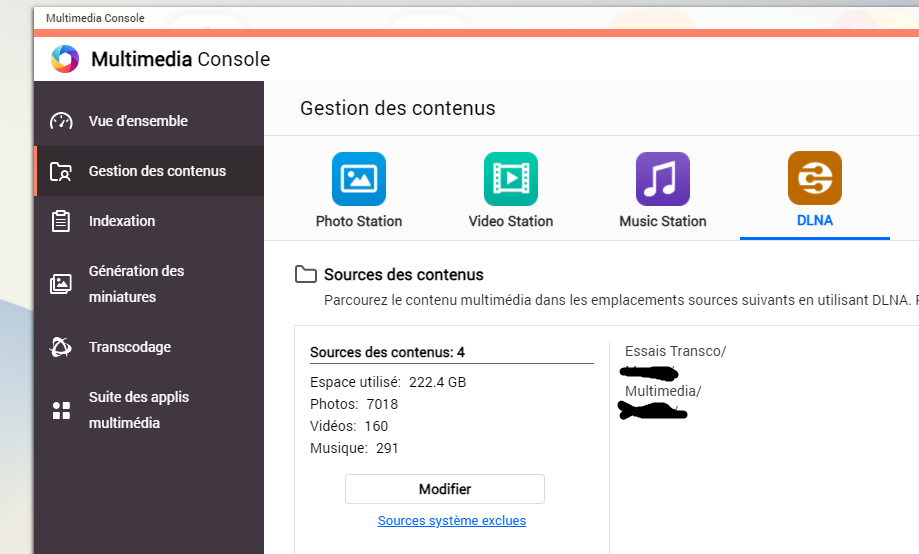This screenshot has width=919, height=554.
Task: Click the Modifier button
Action: (445, 489)
